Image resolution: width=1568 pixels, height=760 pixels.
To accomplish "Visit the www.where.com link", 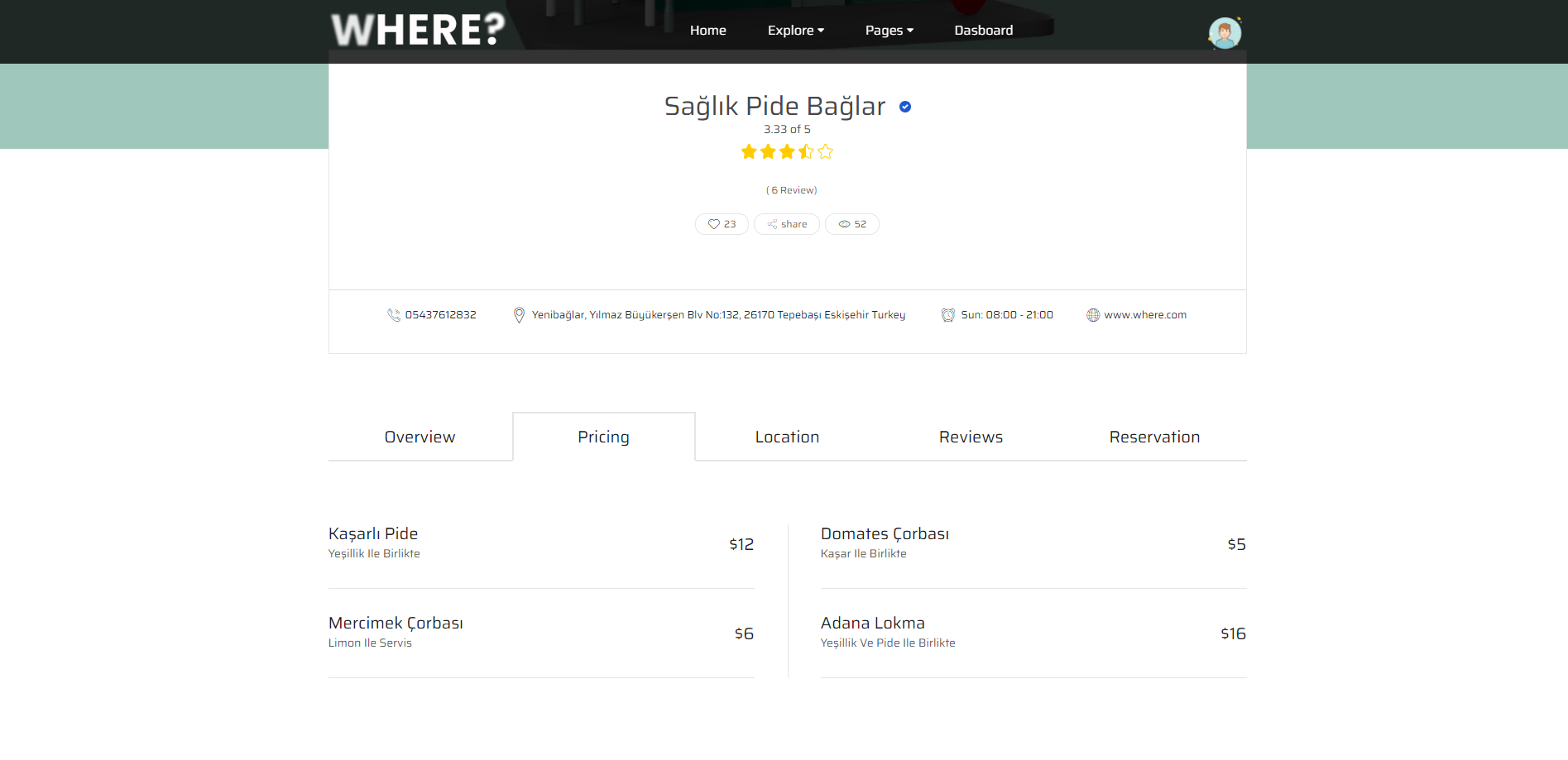I will pyautogui.click(x=1145, y=315).
